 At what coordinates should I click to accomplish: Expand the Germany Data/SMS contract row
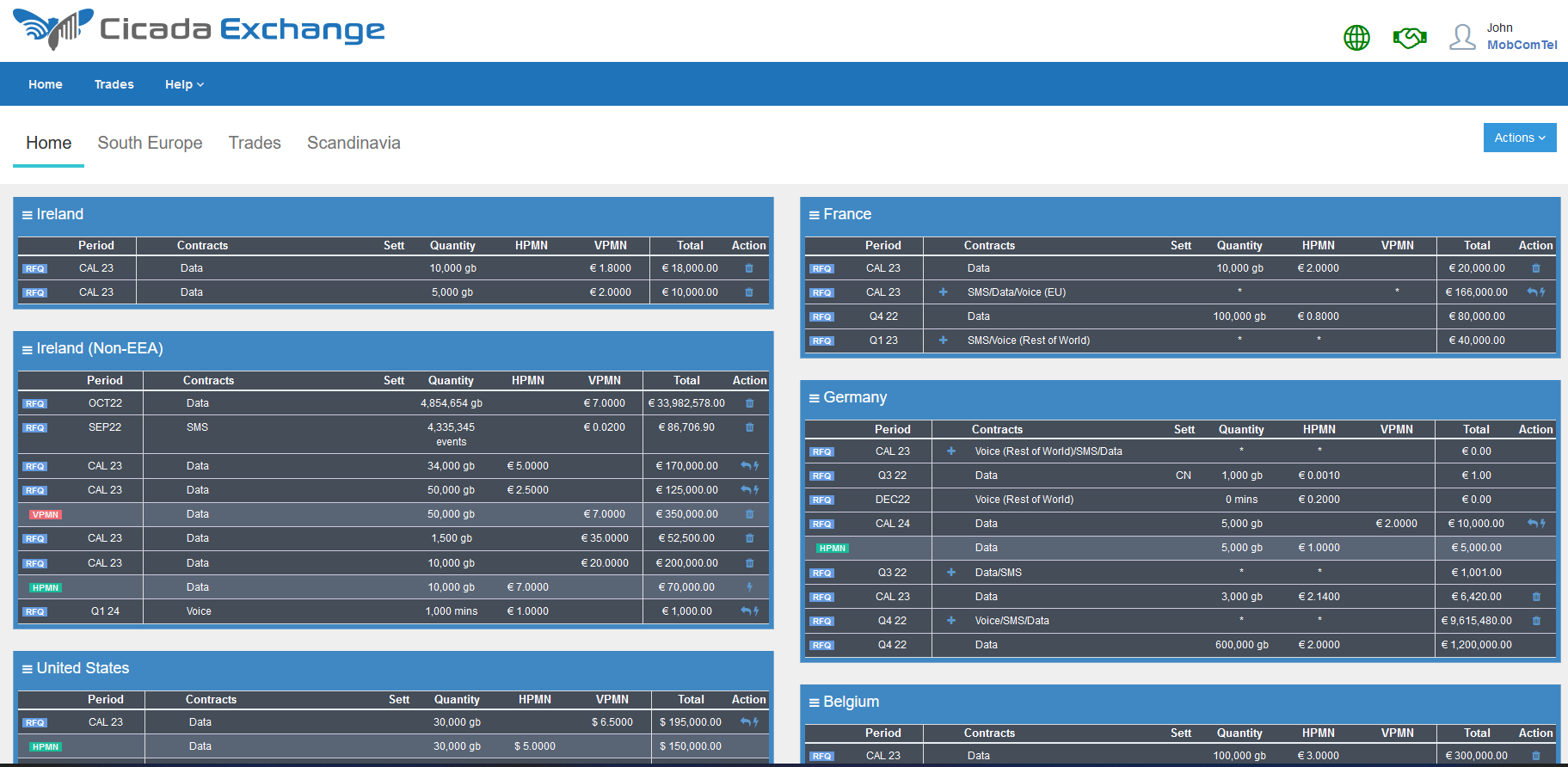click(950, 573)
